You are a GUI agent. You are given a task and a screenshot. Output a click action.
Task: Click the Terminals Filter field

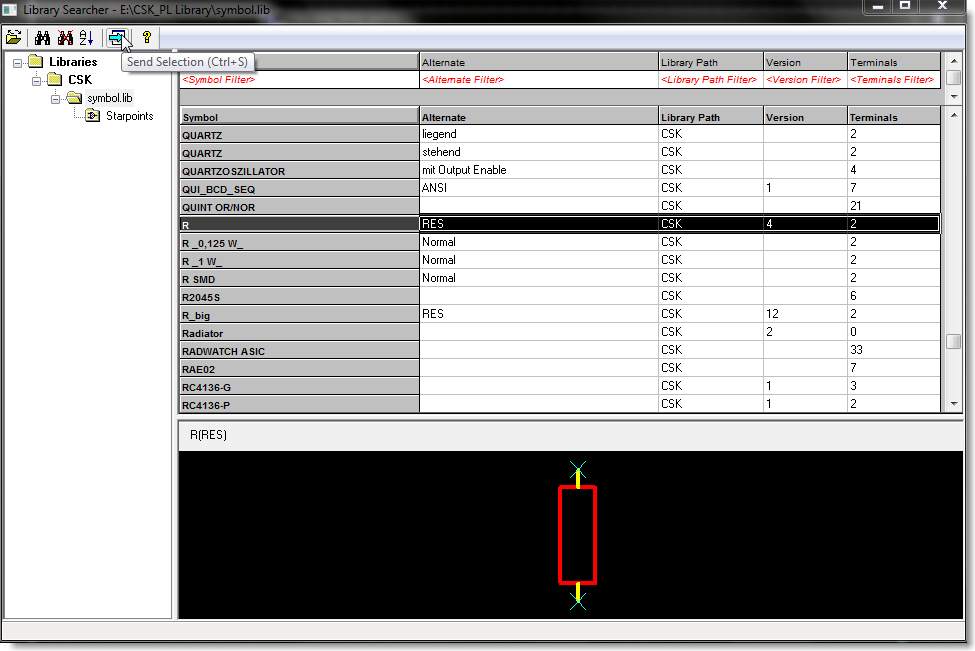coord(893,80)
